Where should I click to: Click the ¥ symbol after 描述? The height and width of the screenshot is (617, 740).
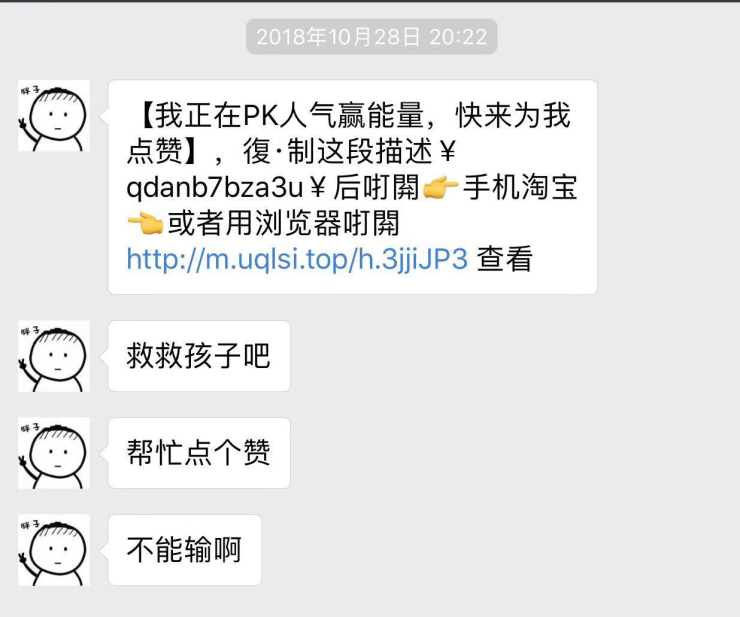447,152
